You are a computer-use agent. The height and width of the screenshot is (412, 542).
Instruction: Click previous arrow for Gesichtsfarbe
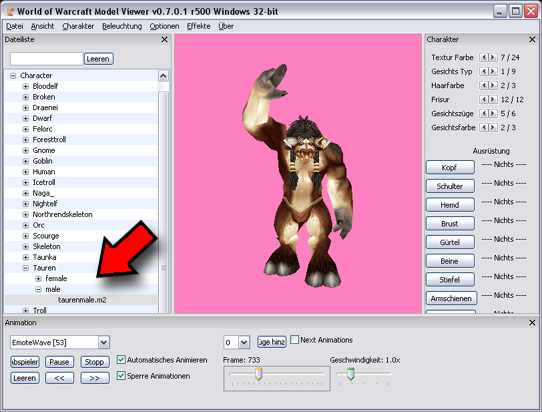tap(484, 128)
